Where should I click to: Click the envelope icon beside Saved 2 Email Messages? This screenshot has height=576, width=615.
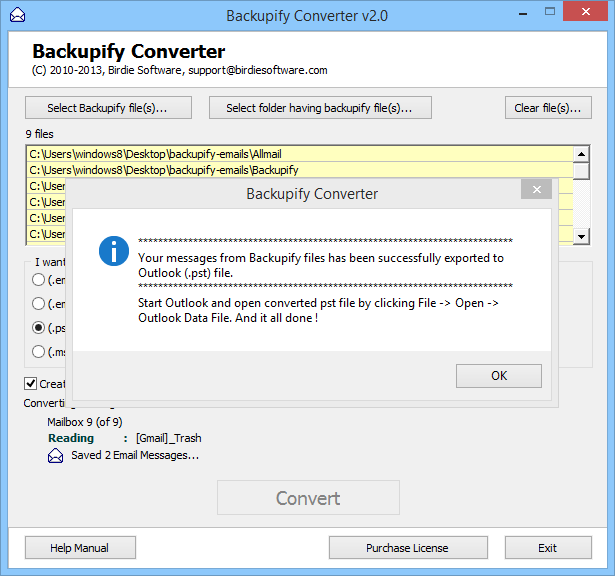56,456
